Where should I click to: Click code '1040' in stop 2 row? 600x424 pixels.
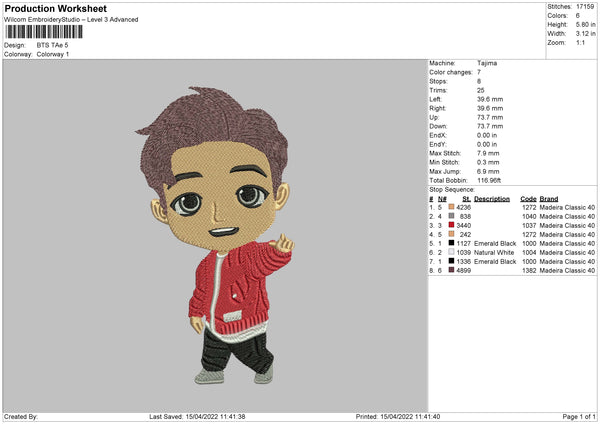click(529, 217)
